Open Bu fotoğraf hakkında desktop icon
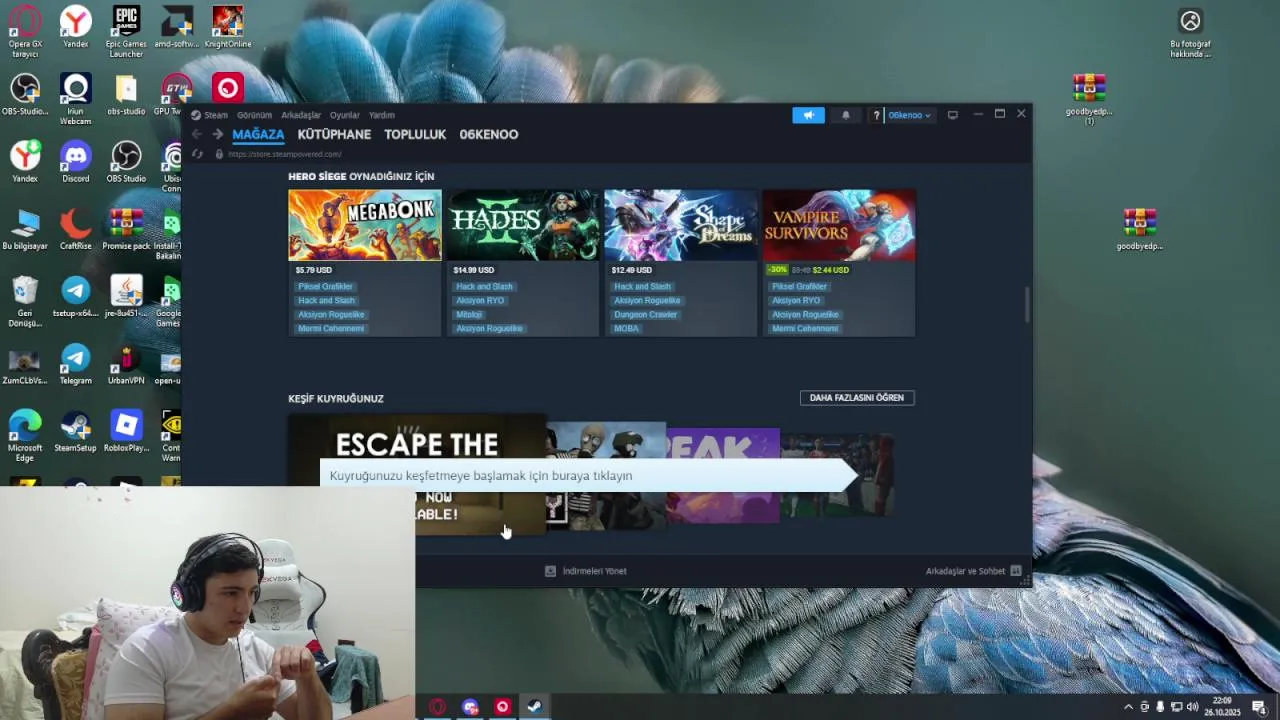The height and width of the screenshot is (720, 1280). (x=1190, y=33)
